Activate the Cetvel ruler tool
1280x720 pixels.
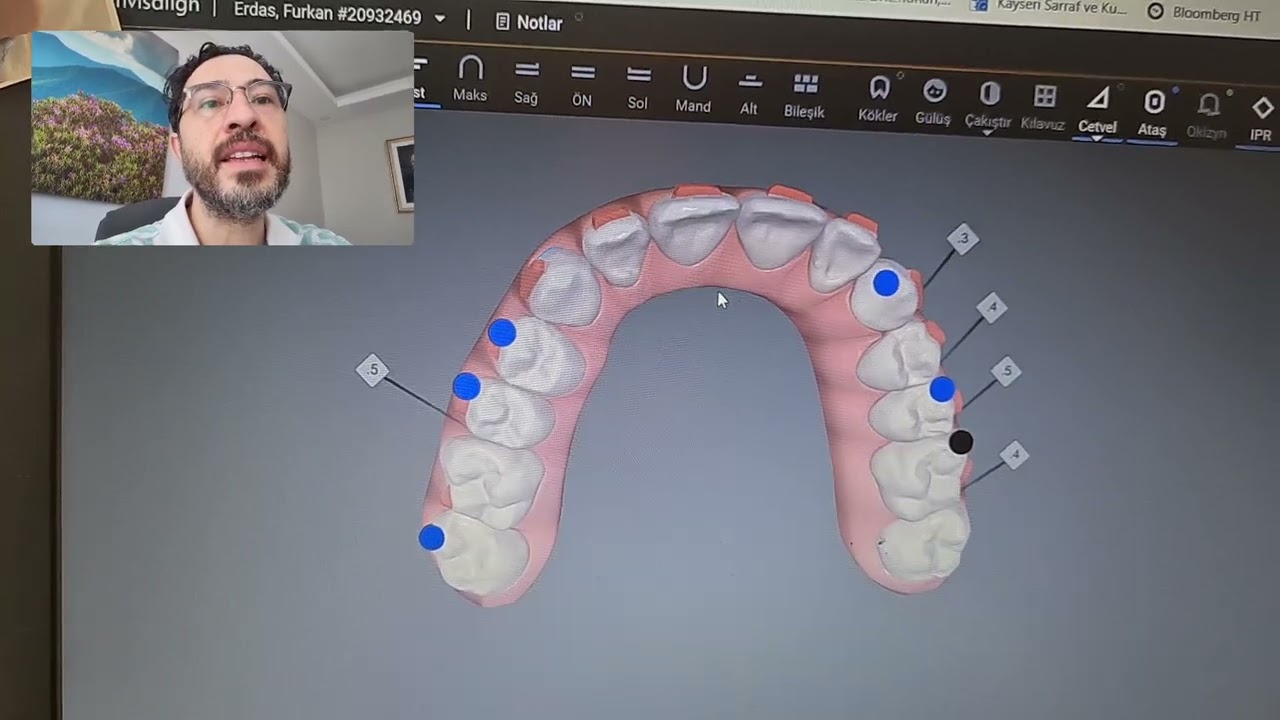click(1097, 110)
